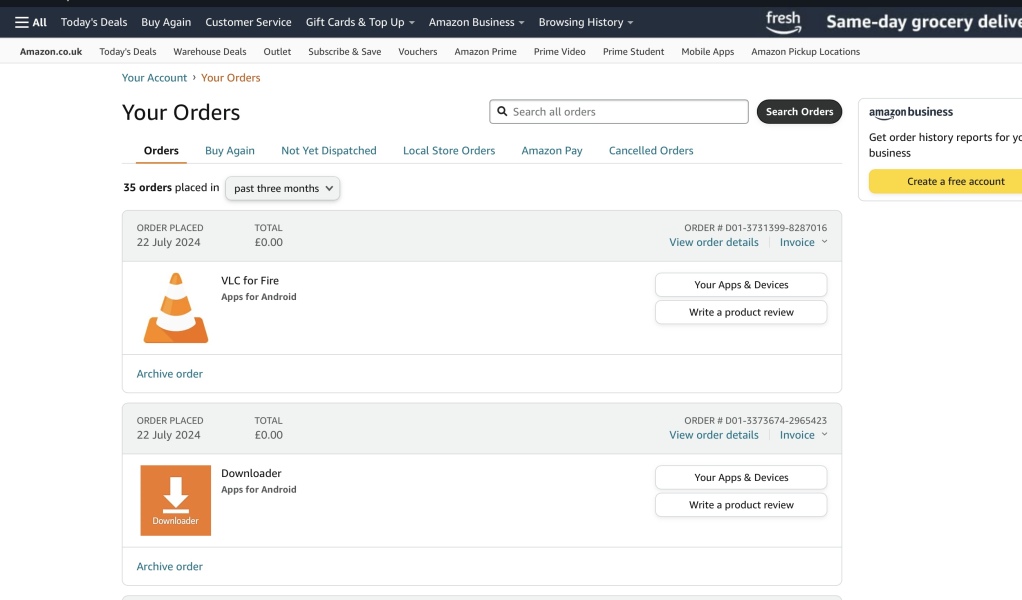This screenshot has width=1022, height=600.
Task: Select the Orders tab
Action: pyautogui.click(x=161, y=150)
